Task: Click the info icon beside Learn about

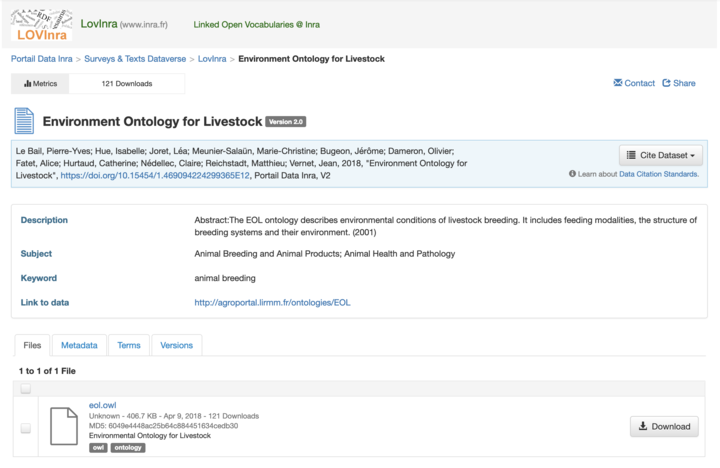Action: pos(572,174)
